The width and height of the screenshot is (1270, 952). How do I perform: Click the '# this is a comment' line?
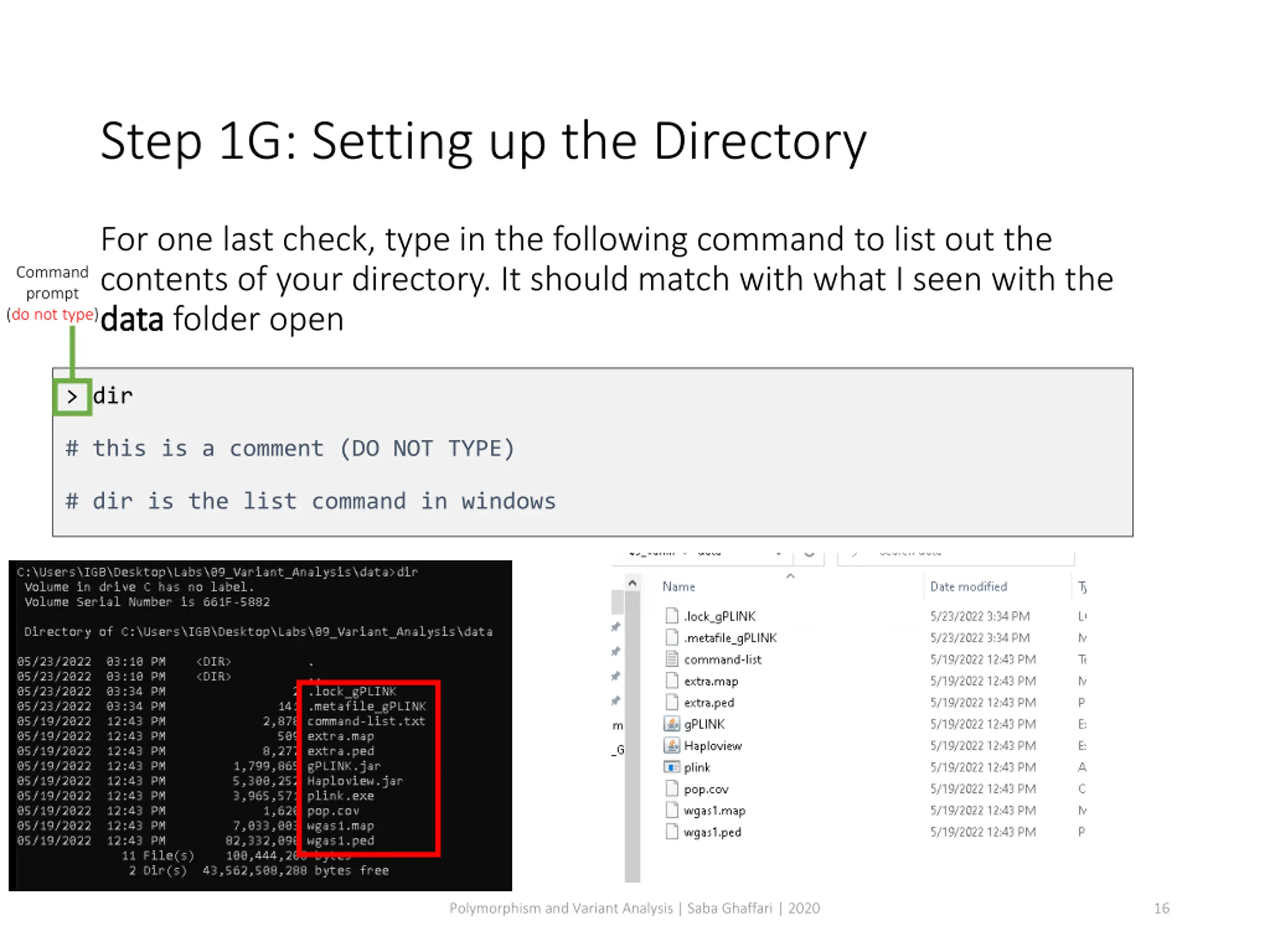[x=290, y=448]
